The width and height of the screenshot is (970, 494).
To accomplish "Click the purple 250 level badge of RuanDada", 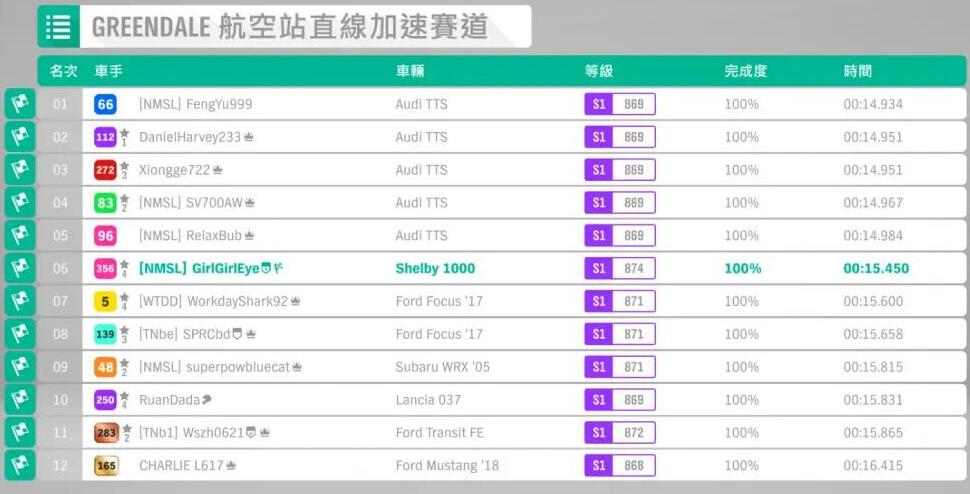I will 105,399.
